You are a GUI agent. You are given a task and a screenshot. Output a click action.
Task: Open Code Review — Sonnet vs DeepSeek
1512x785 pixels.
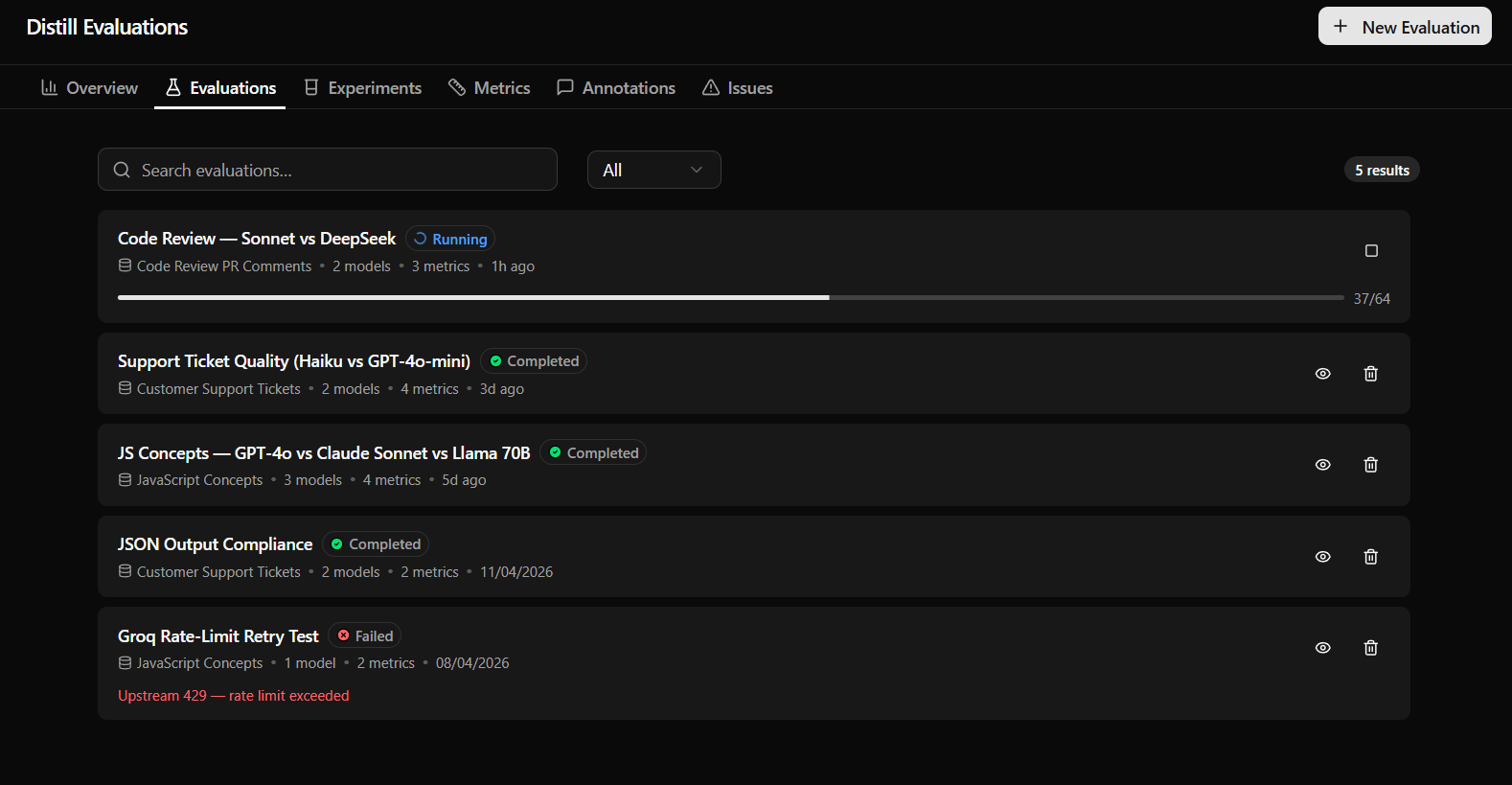[256, 239]
